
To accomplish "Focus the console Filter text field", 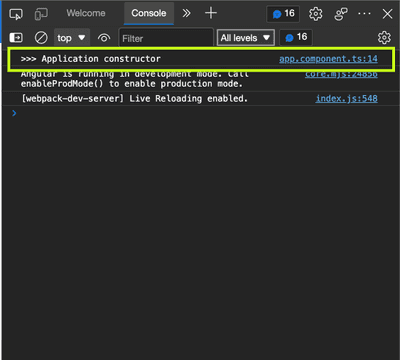I will (x=166, y=38).
